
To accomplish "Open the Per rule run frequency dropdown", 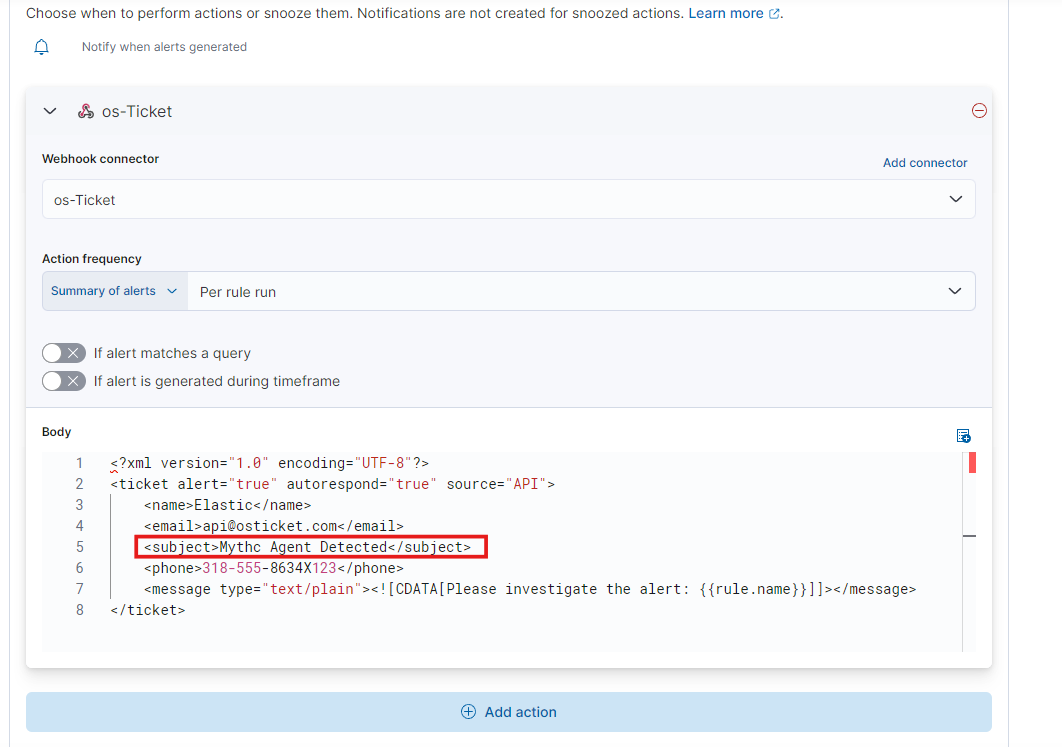I will point(581,291).
